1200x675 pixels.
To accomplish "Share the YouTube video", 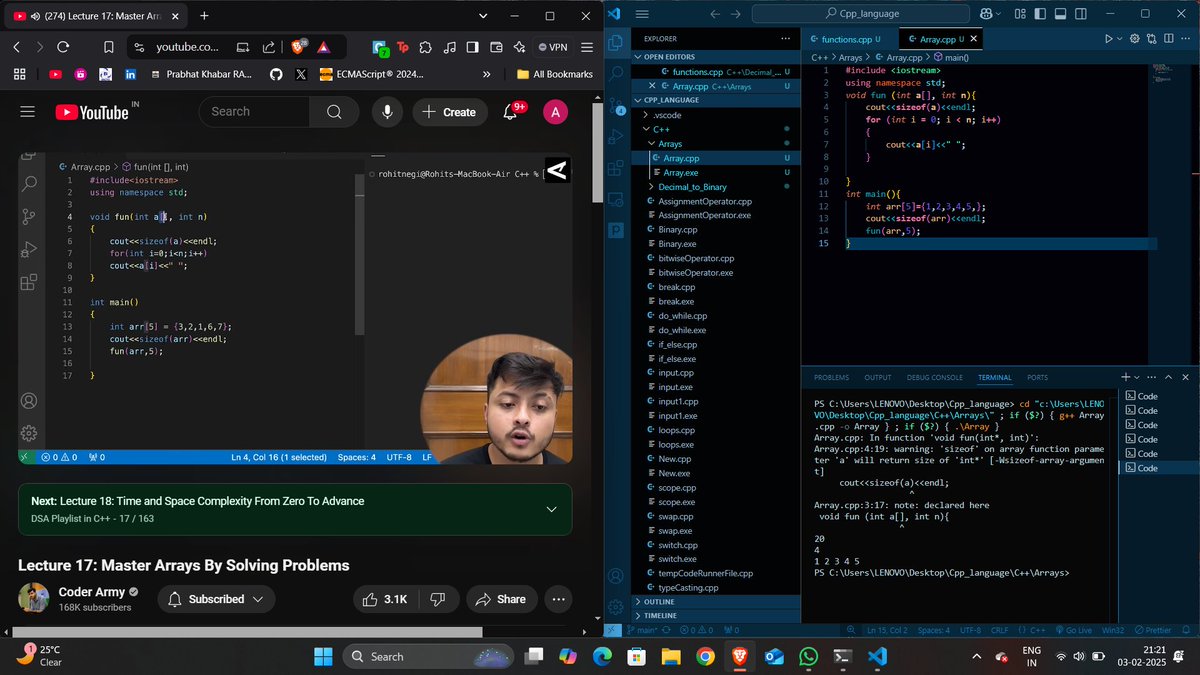I will pos(500,599).
